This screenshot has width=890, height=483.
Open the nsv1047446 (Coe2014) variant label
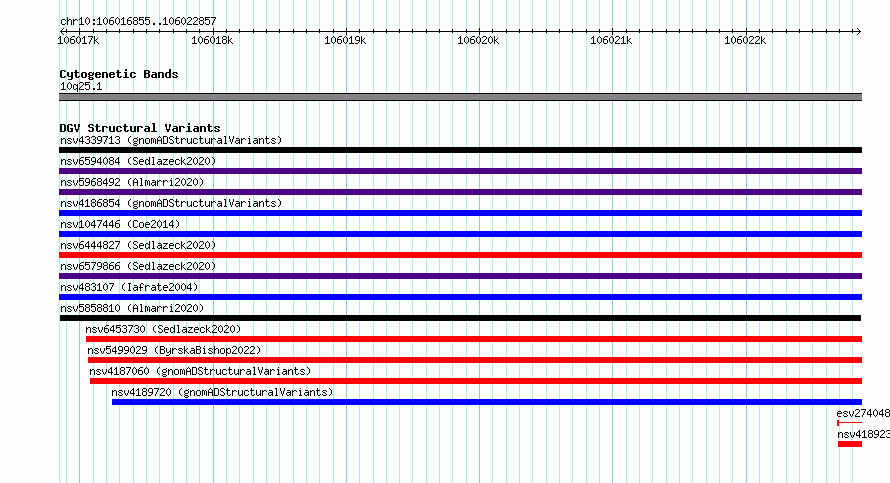[120, 224]
